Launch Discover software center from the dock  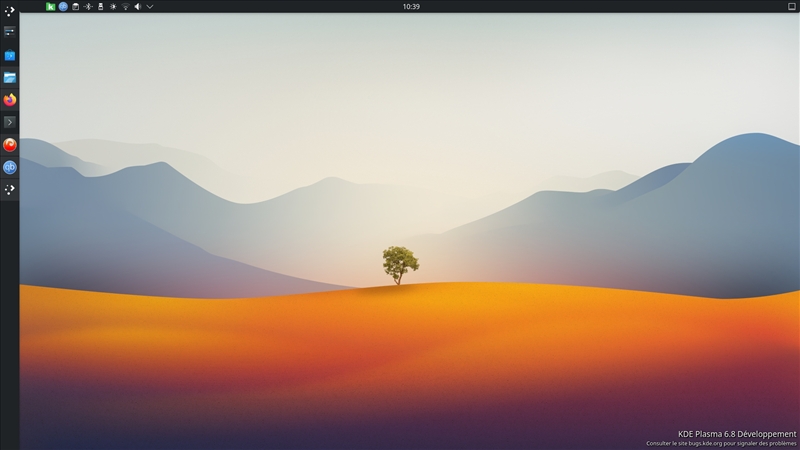coord(10,55)
